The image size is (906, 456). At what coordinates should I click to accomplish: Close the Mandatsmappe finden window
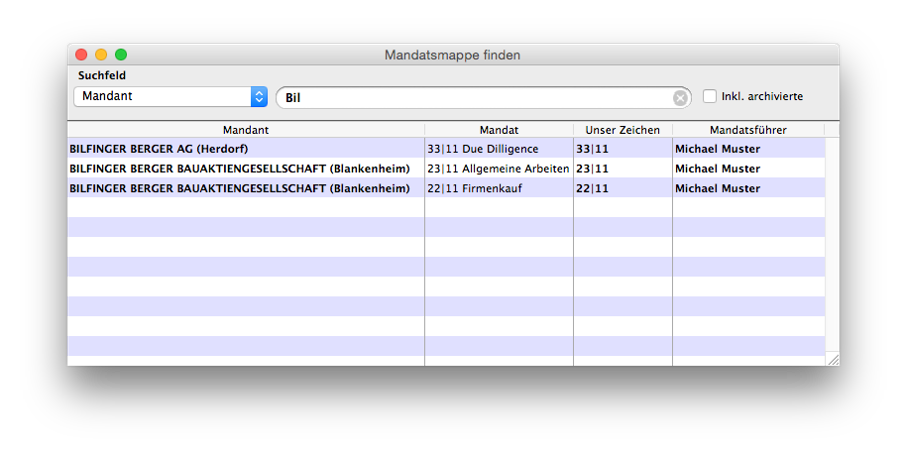pyautogui.click(x=81, y=54)
